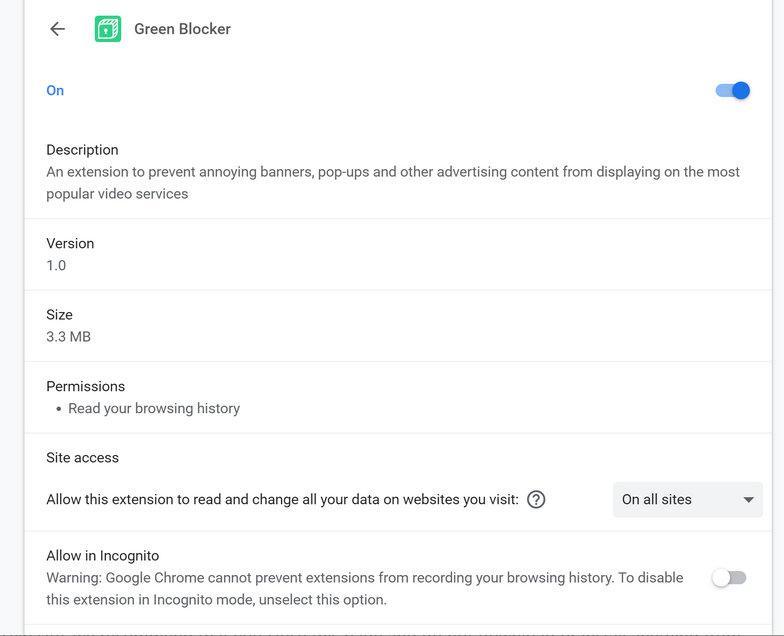784x636 pixels.
Task: Click Read your browsing history permission
Action: (154, 408)
